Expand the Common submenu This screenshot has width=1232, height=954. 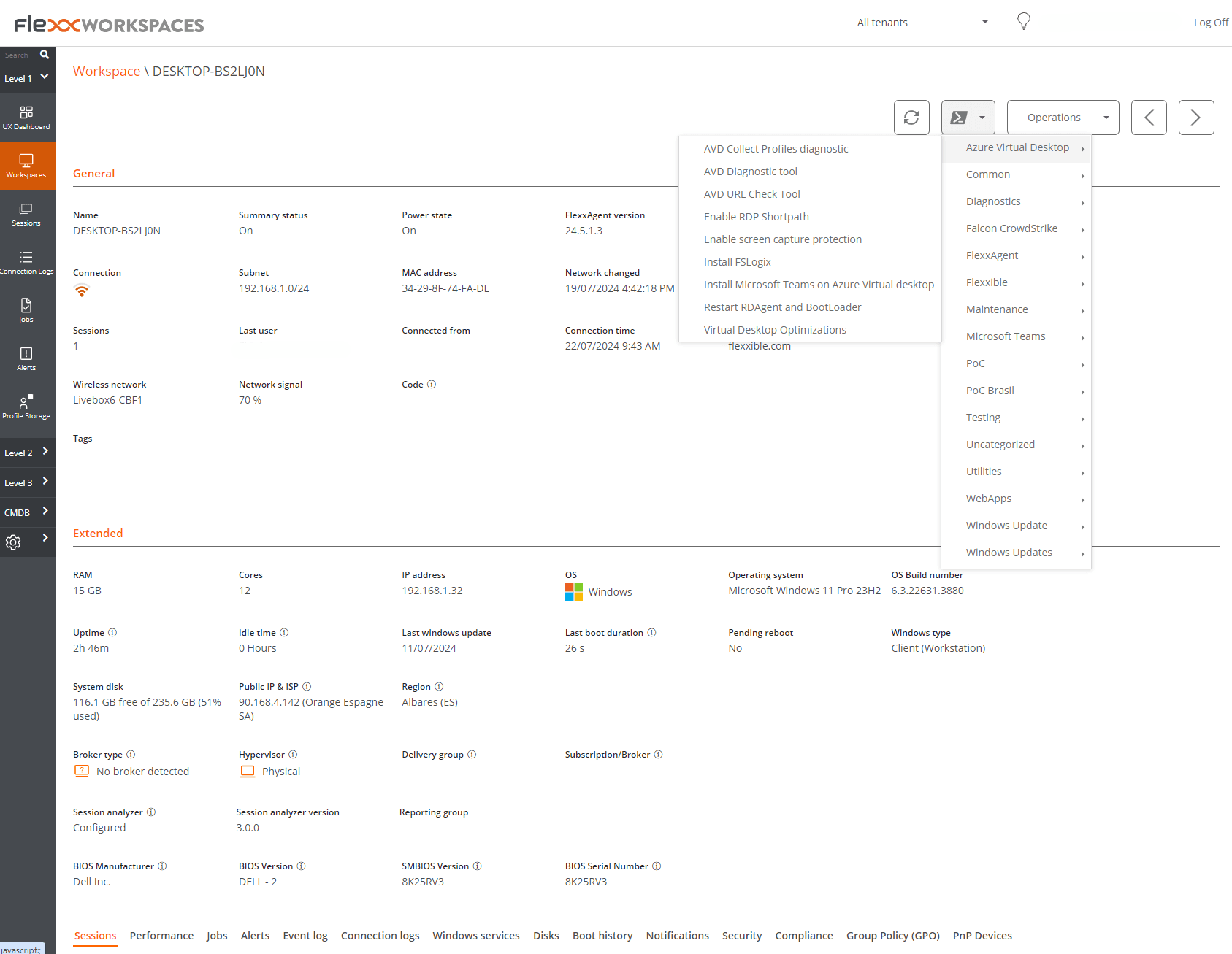pos(1016,174)
